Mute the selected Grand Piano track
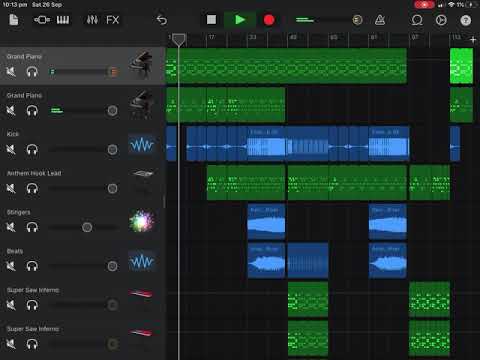The height and width of the screenshot is (360, 480). coord(11,72)
